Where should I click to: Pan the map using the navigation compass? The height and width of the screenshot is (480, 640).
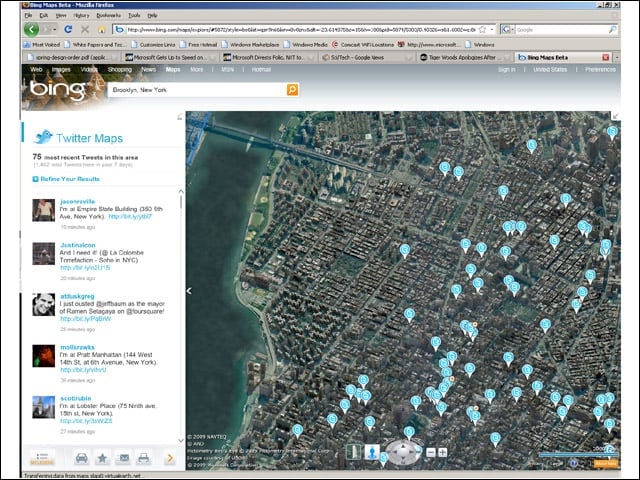403,452
